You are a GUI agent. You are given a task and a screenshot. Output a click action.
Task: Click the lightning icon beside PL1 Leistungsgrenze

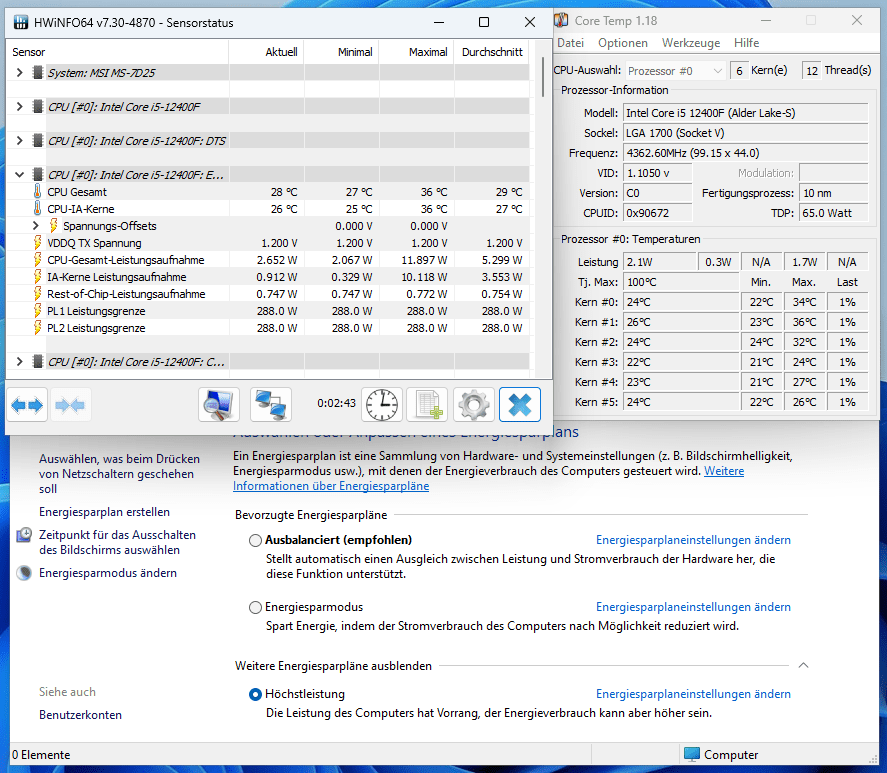(x=37, y=311)
